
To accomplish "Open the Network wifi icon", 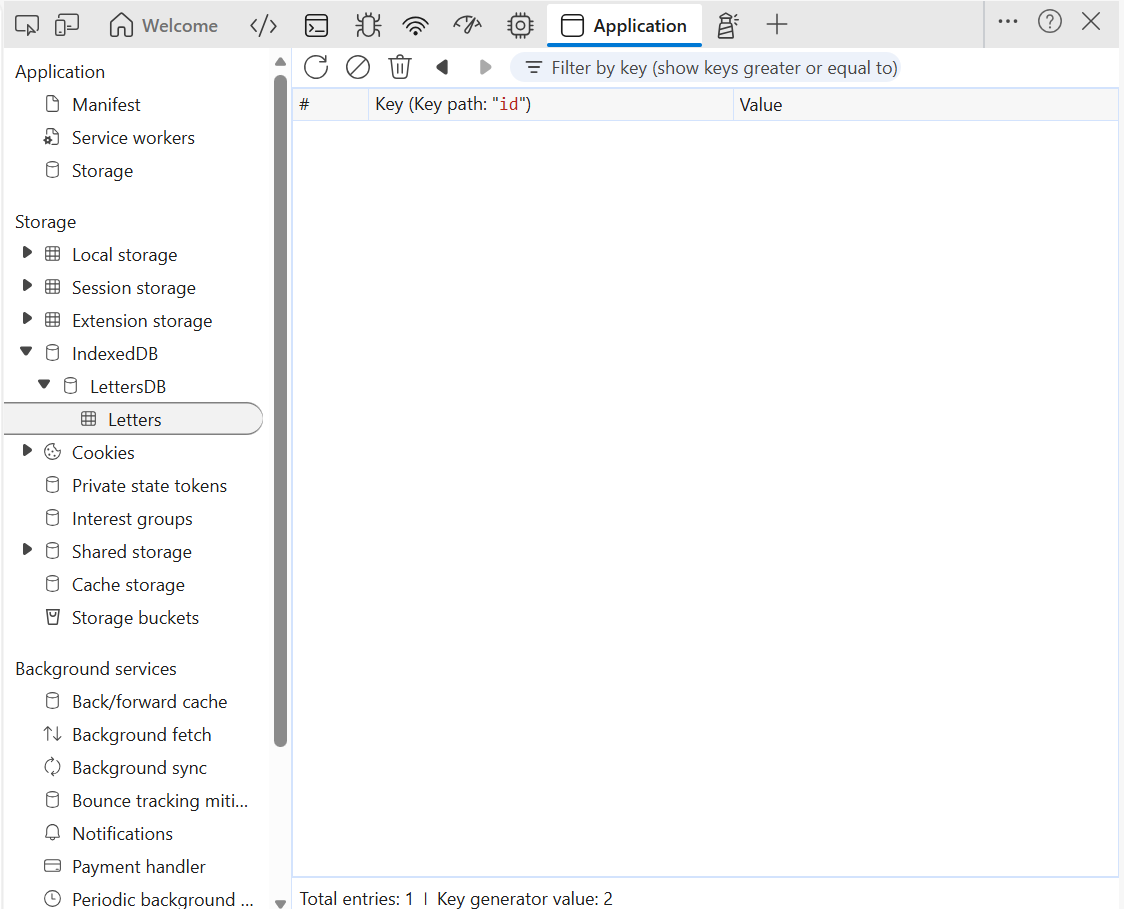I will click(x=416, y=25).
